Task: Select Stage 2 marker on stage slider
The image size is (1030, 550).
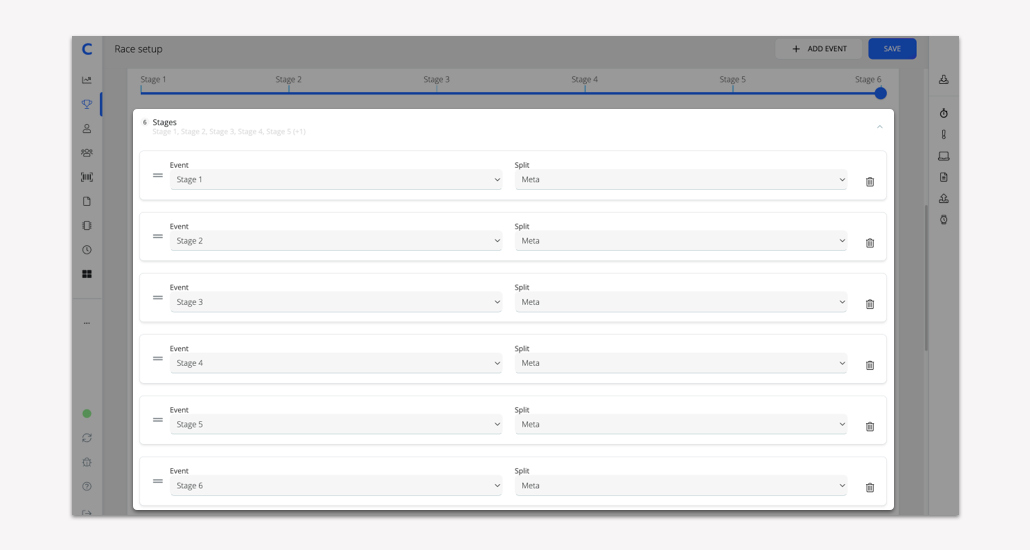Action: pos(288,80)
